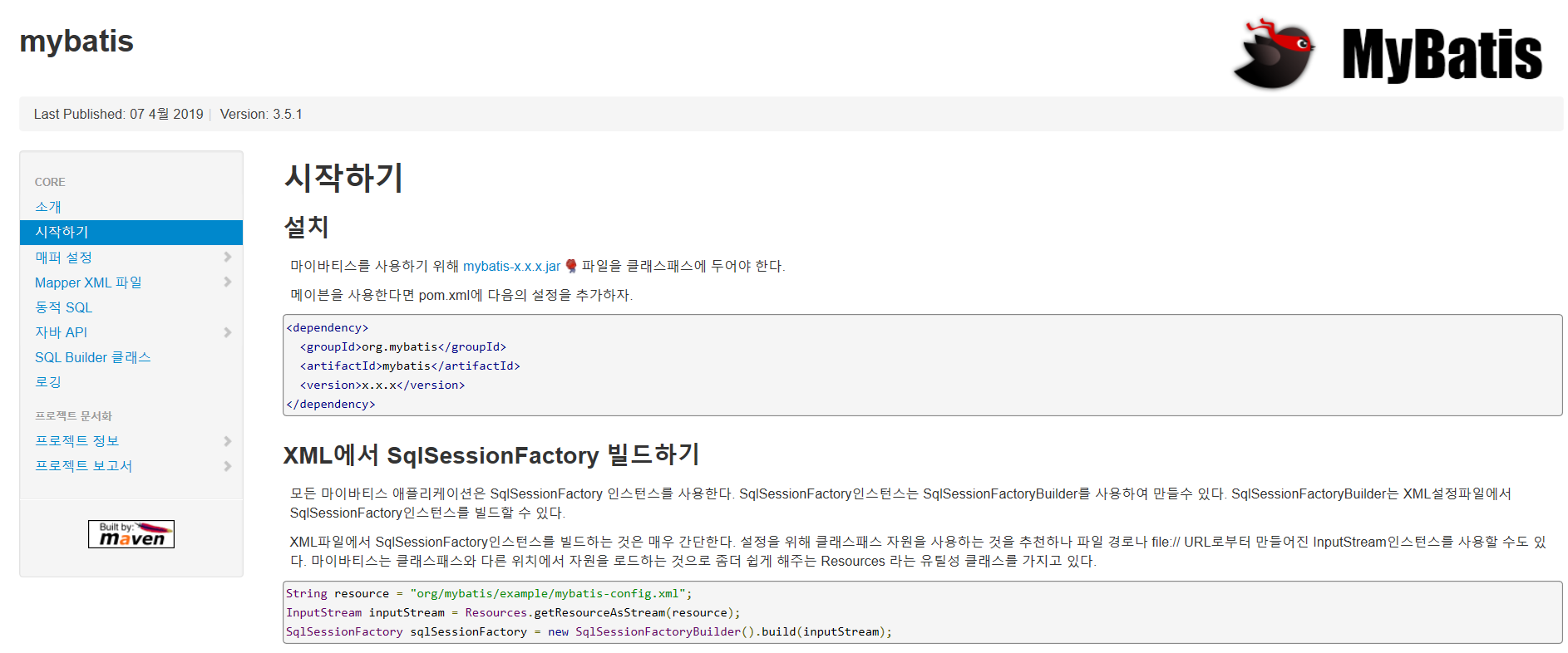This screenshot has width=1568, height=653.
Task: Click the Version: 3.5.1 text
Action: [261, 114]
